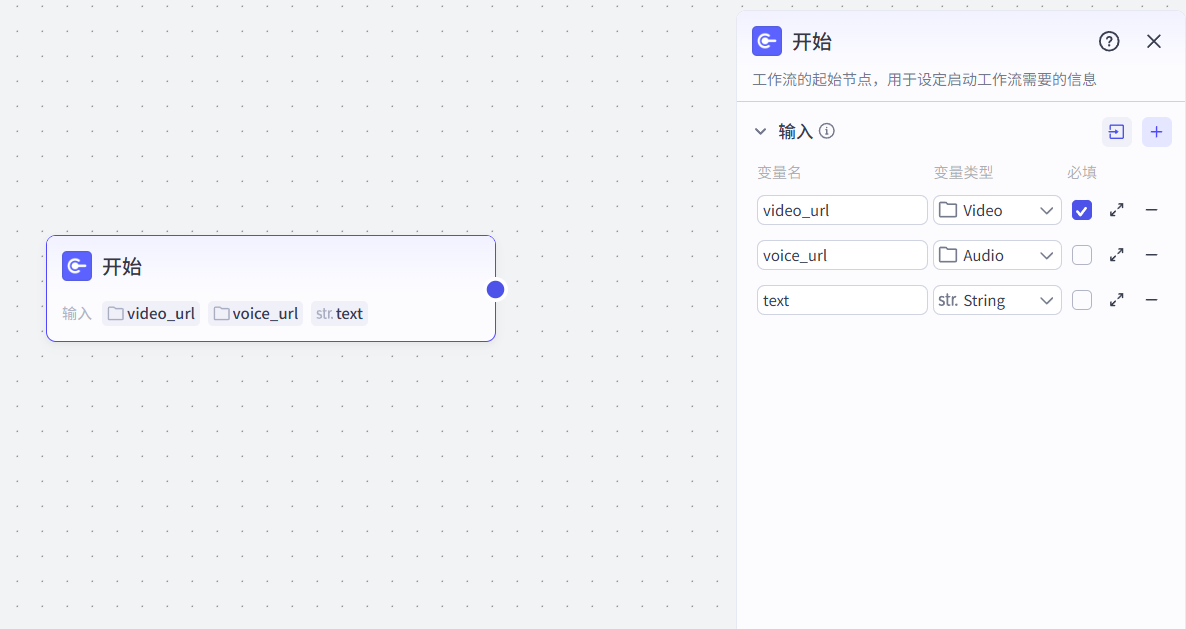Screen dimensions: 1186x629
Task: Edit the video_url variable name field
Action: (842, 210)
